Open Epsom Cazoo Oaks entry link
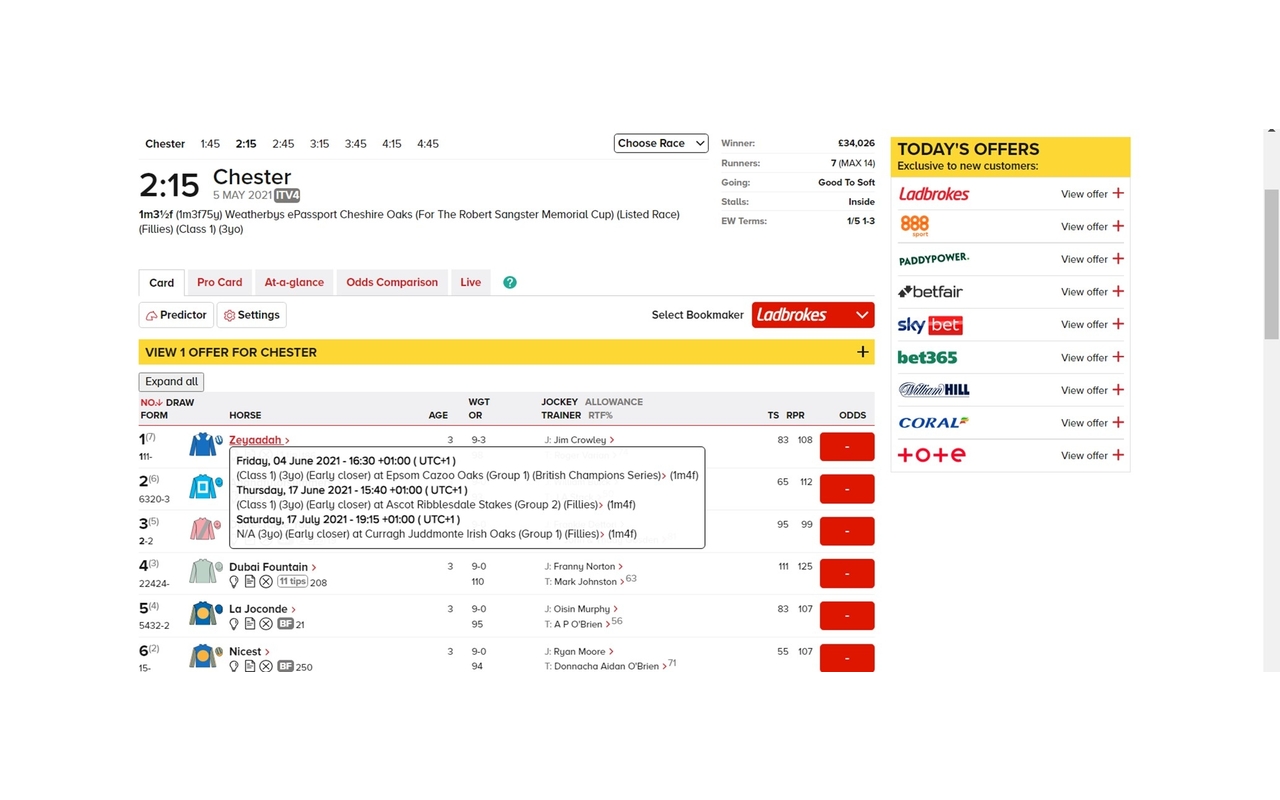1280x800 pixels. (x=452, y=476)
